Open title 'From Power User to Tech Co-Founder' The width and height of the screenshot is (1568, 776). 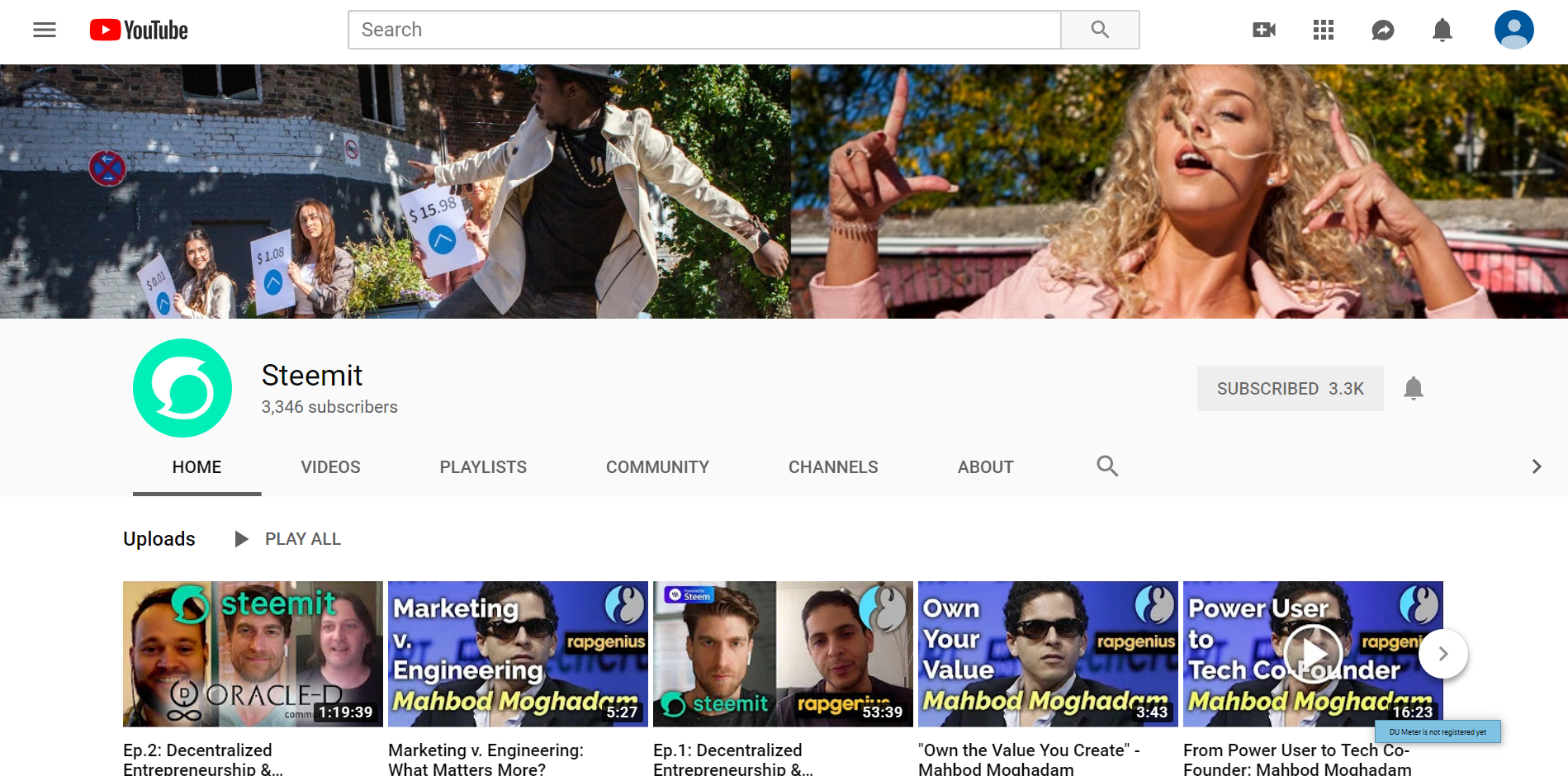pos(1297,759)
